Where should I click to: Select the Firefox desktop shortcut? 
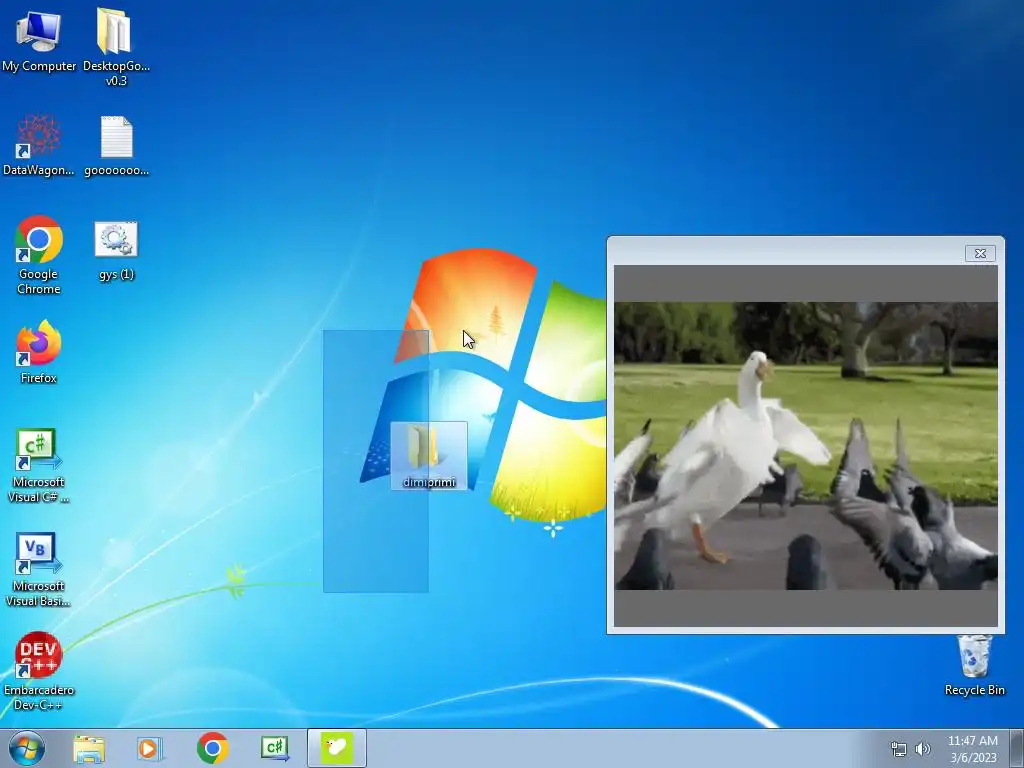39,351
